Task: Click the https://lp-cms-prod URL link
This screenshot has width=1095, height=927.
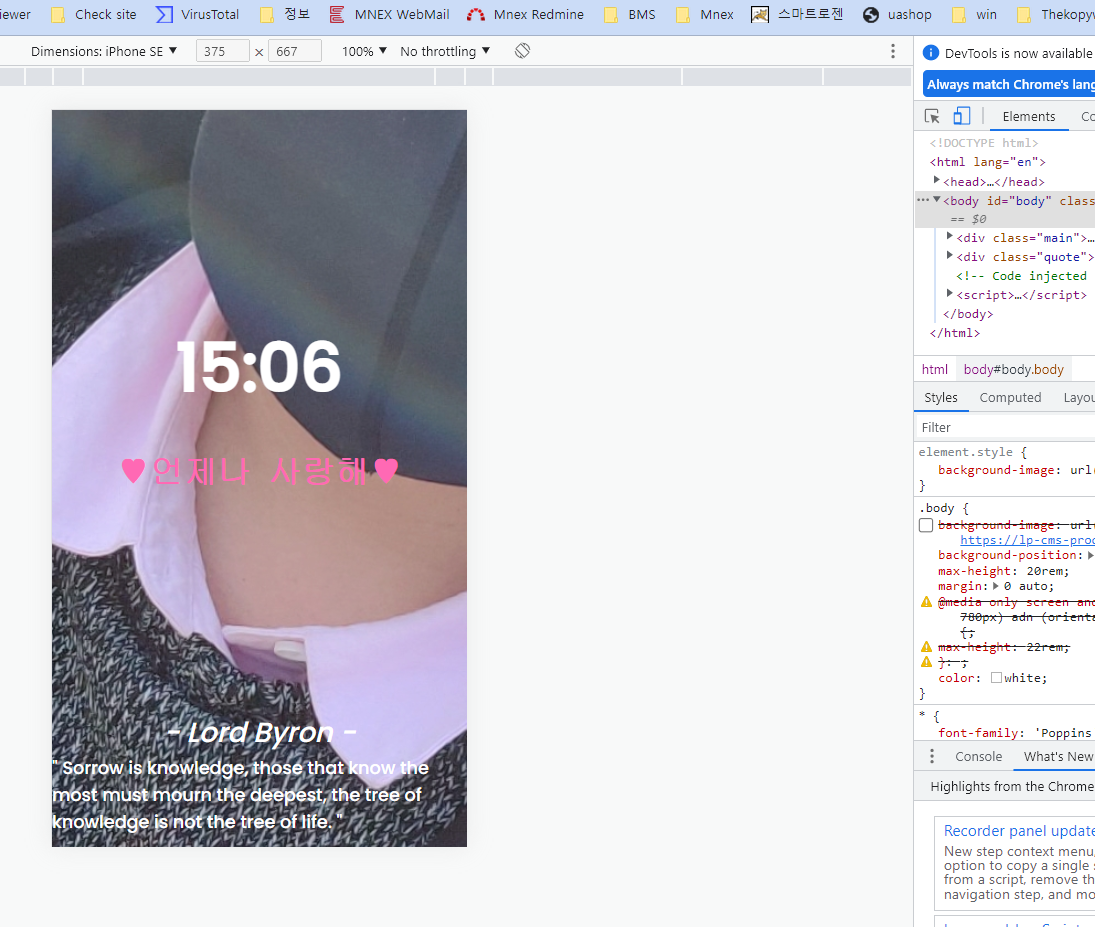Action: tap(1027, 540)
